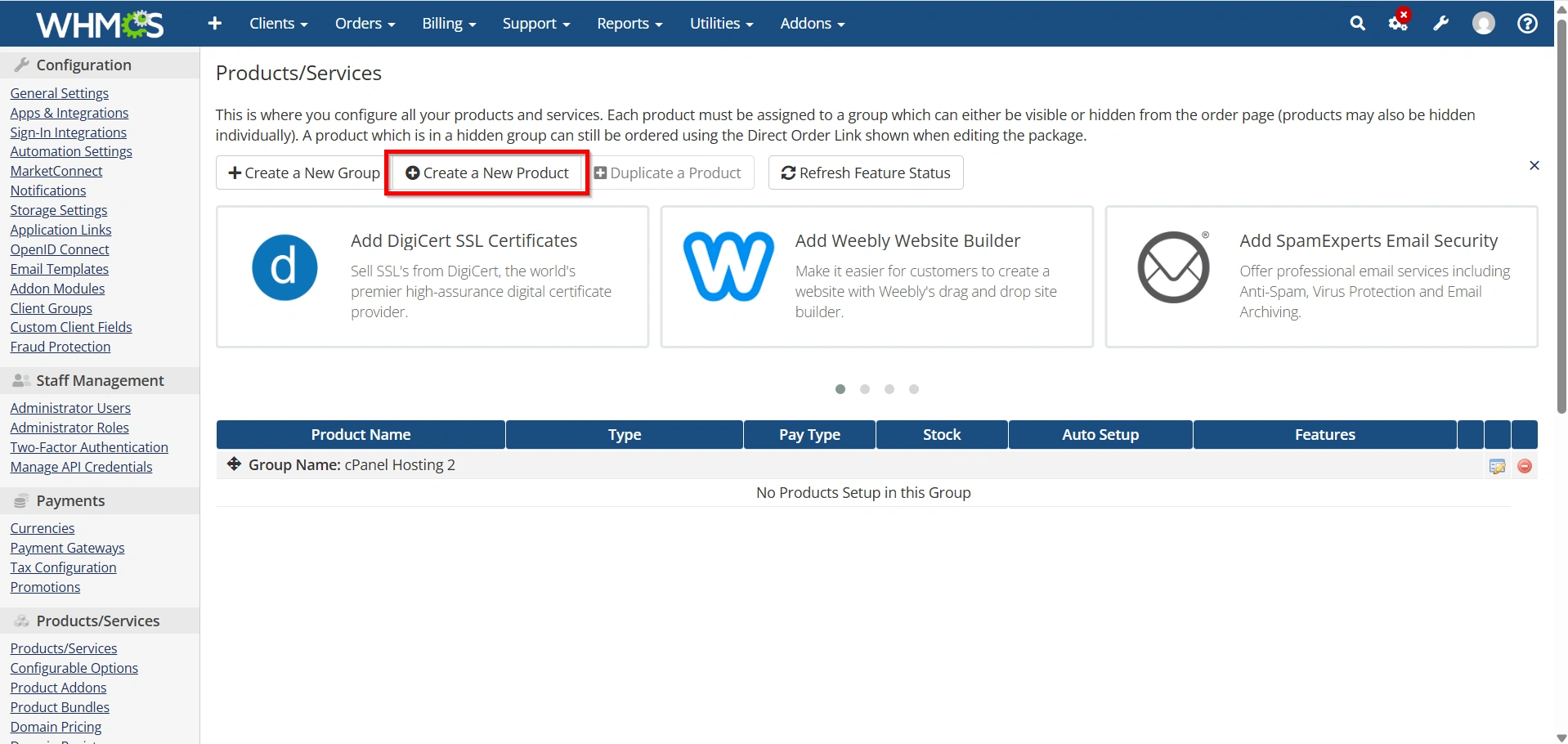Edit the cPanel Hosting 2 group icon
The height and width of the screenshot is (744, 1568).
pyautogui.click(x=1498, y=466)
